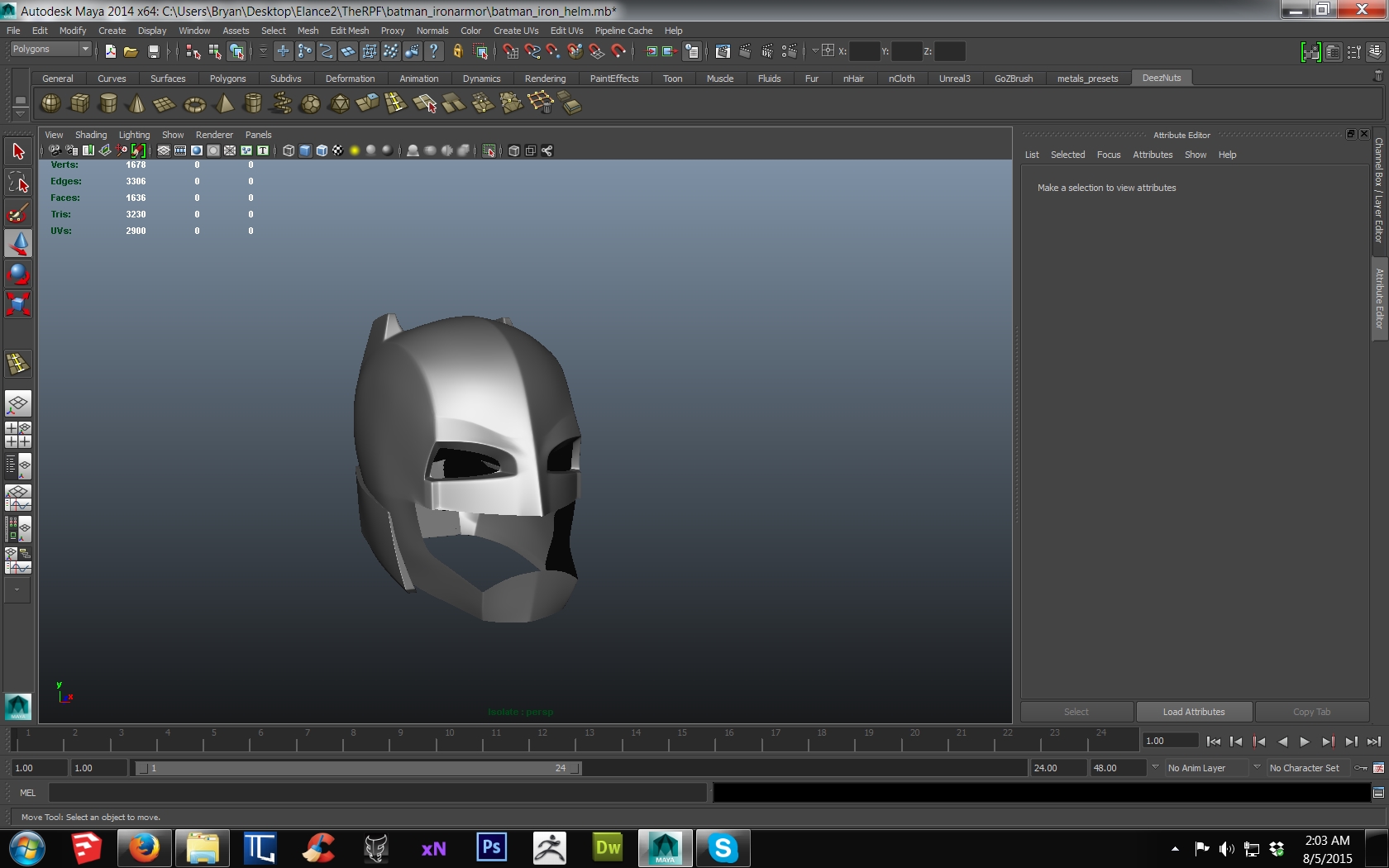Open Firefox from taskbar
1389x868 pixels.
point(144,848)
